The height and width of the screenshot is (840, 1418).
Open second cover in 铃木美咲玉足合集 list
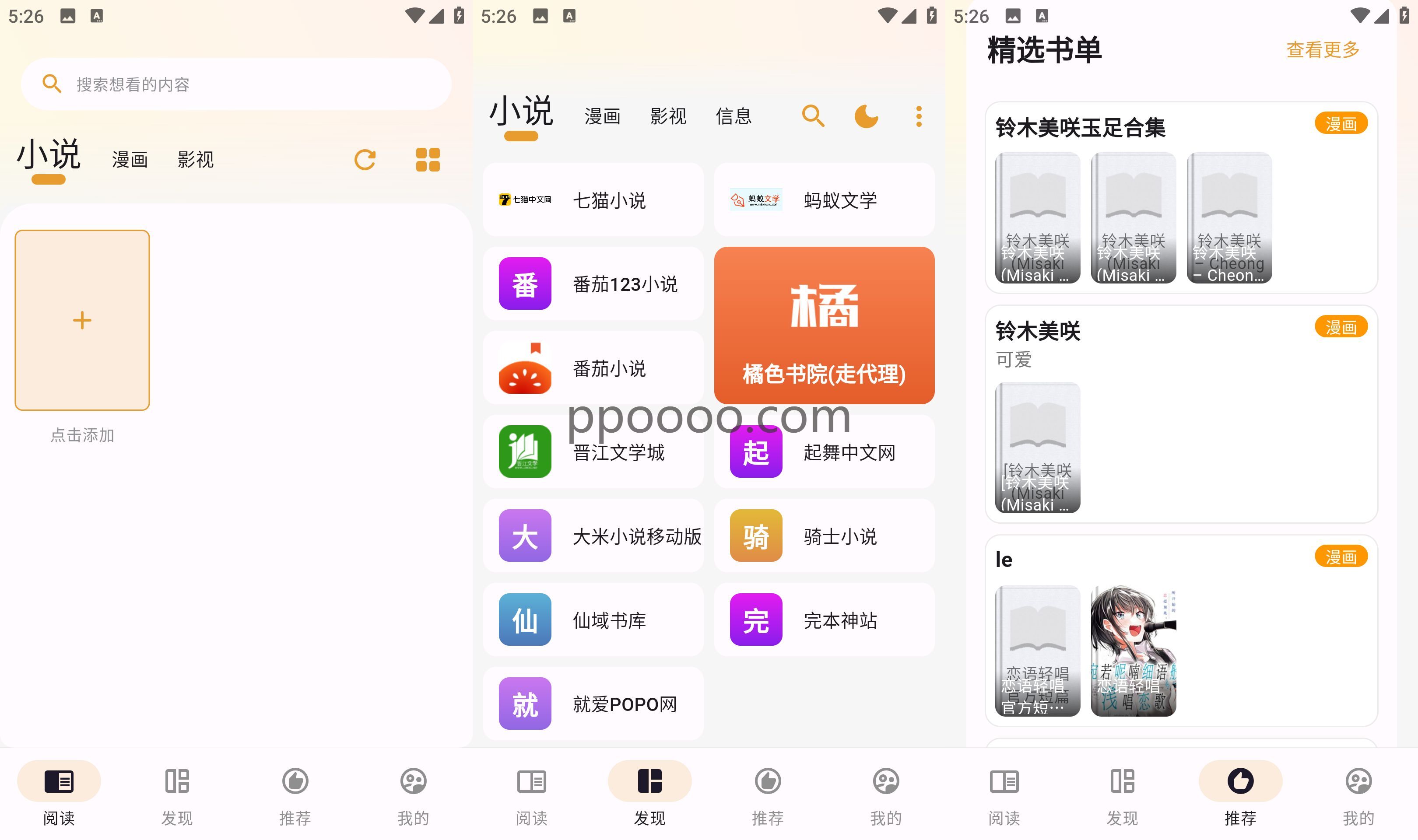coord(1133,218)
